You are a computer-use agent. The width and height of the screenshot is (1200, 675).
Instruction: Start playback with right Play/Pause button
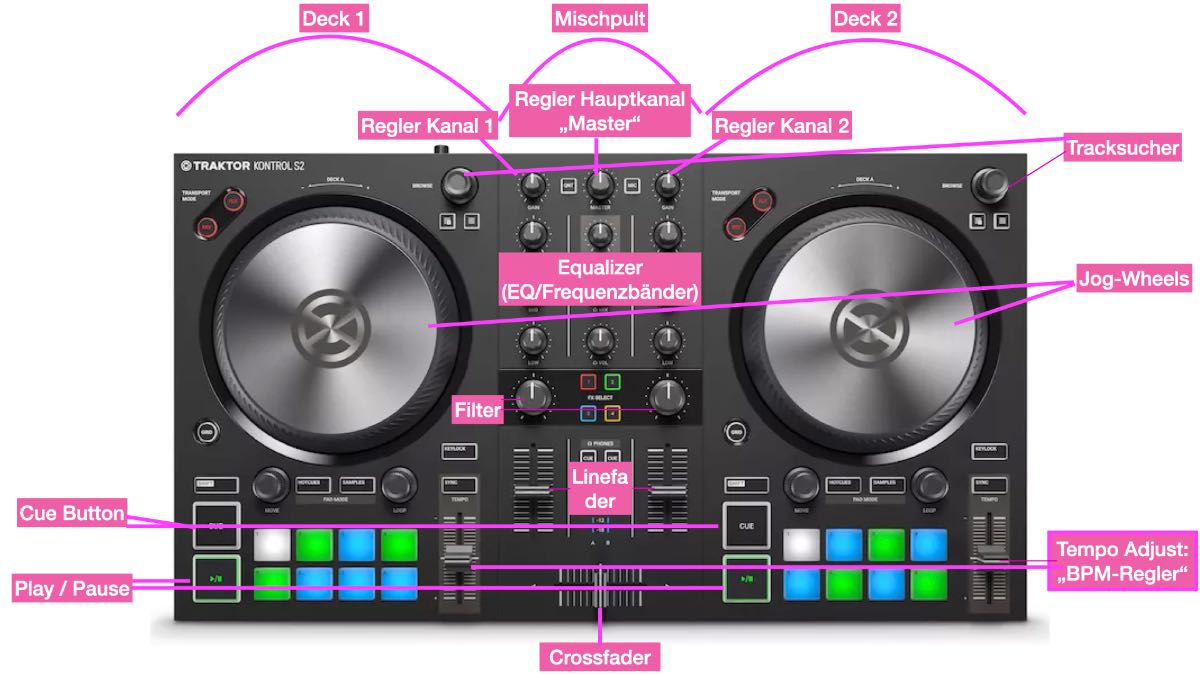(x=748, y=578)
